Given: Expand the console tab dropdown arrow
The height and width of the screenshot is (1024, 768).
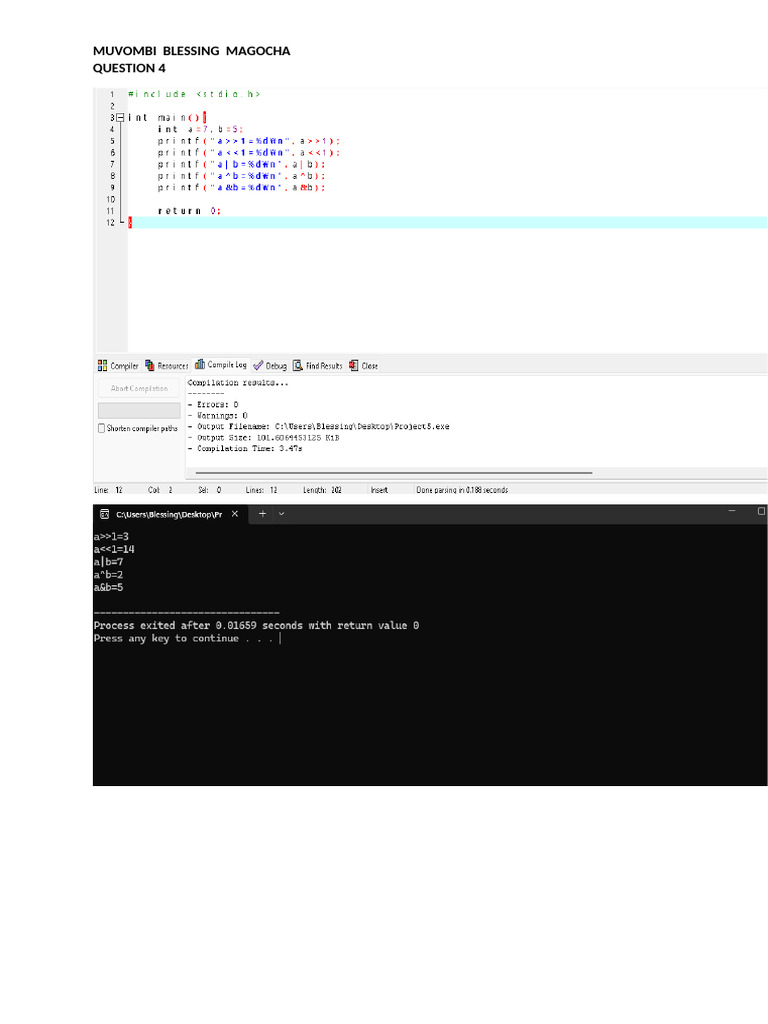Looking at the screenshot, I should pyautogui.click(x=281, y=514).
